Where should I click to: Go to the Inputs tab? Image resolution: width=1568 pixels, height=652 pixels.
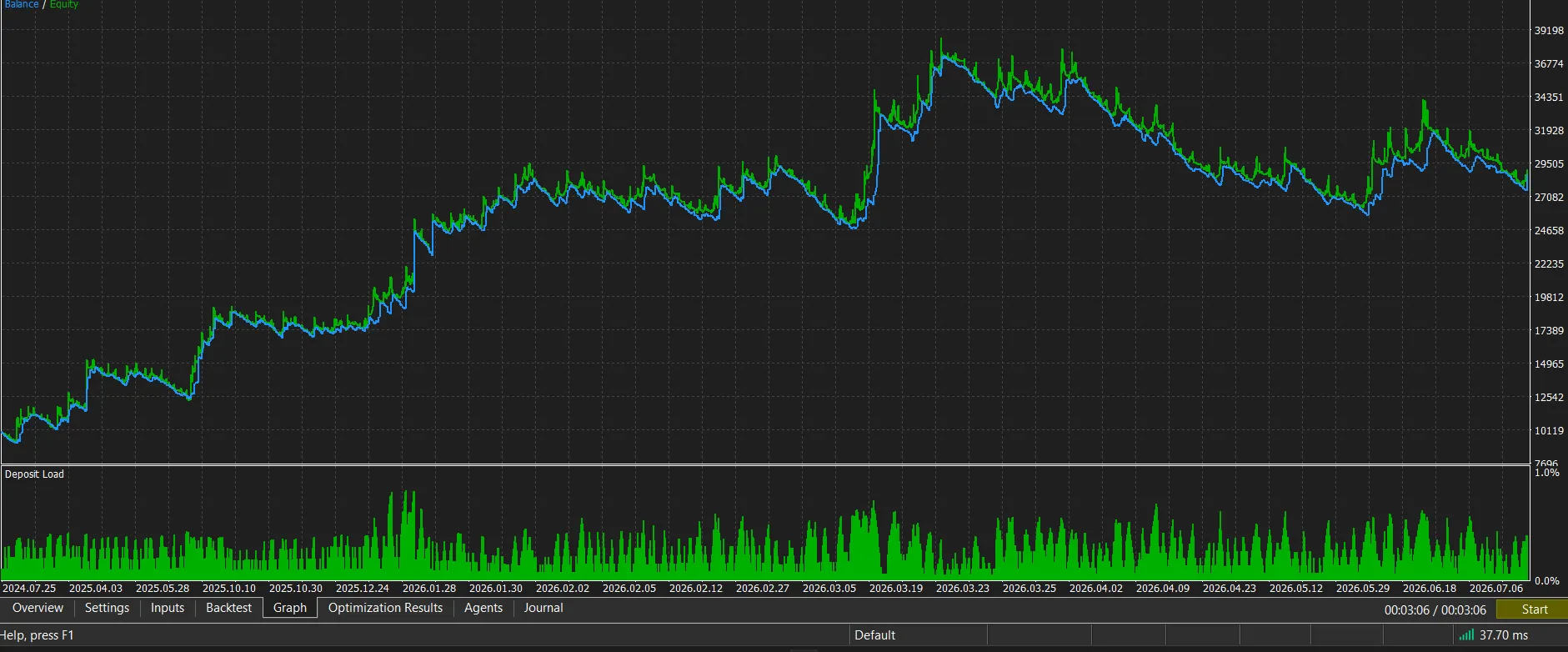[168, 608]
